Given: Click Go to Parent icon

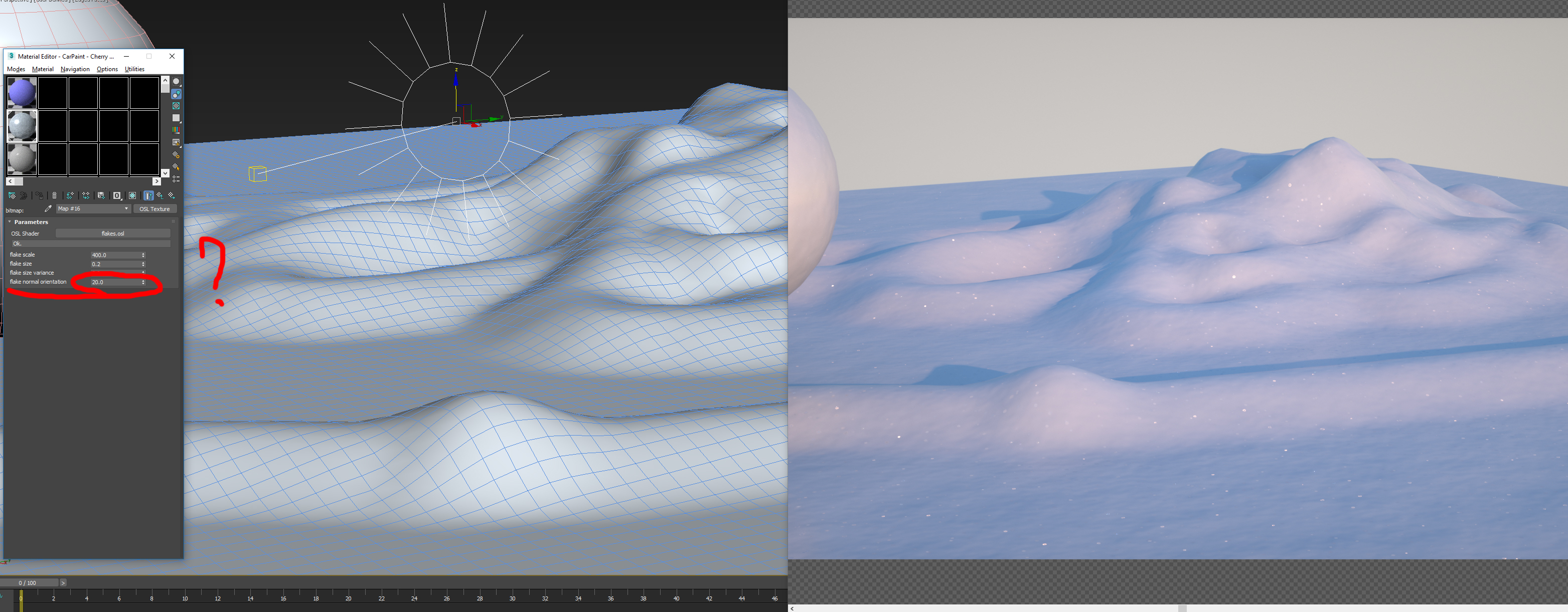Looking at the screenshot, I should click(160, 196).
